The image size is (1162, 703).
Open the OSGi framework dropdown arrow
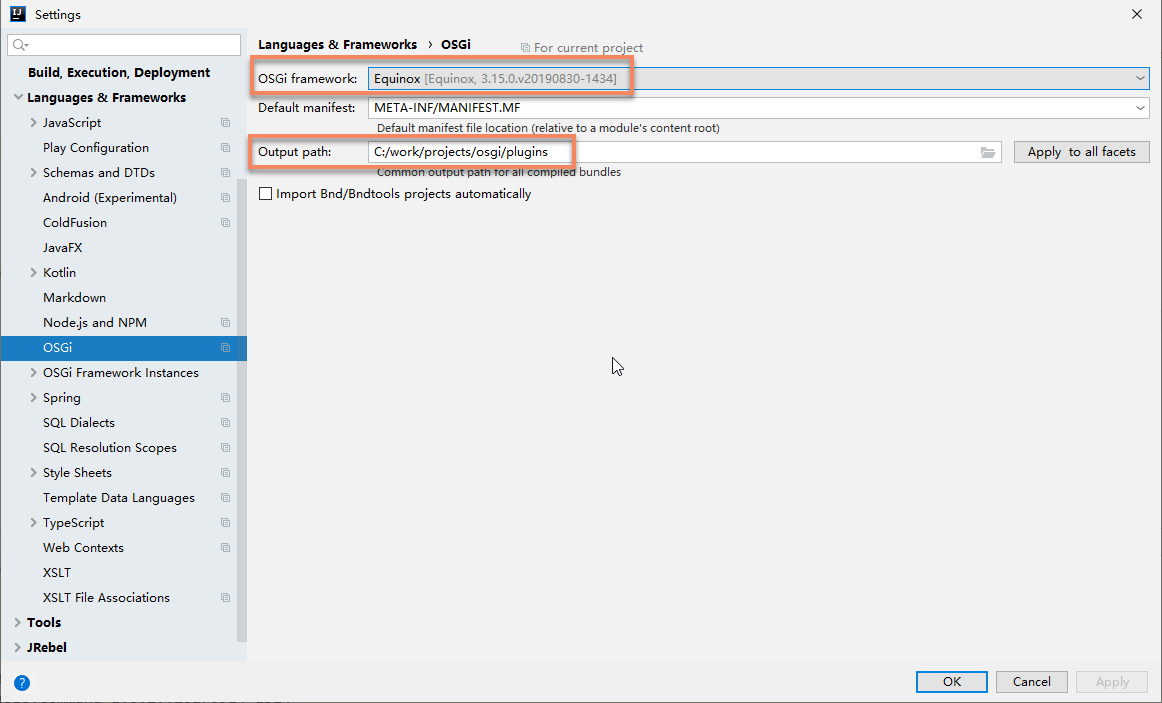[1140, 79]
